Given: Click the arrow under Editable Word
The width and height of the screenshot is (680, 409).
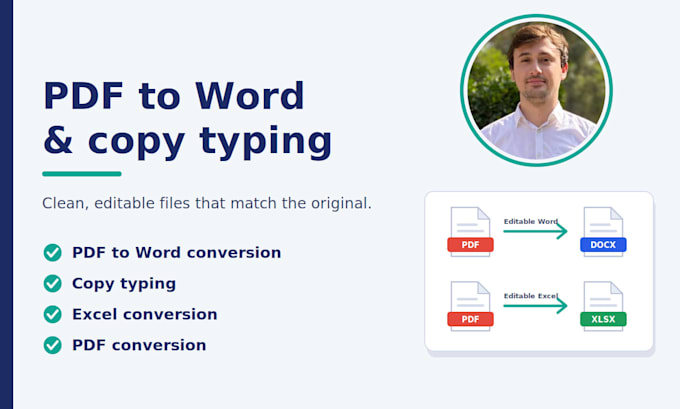Looking at the screenshot, I should coord(535,231).
